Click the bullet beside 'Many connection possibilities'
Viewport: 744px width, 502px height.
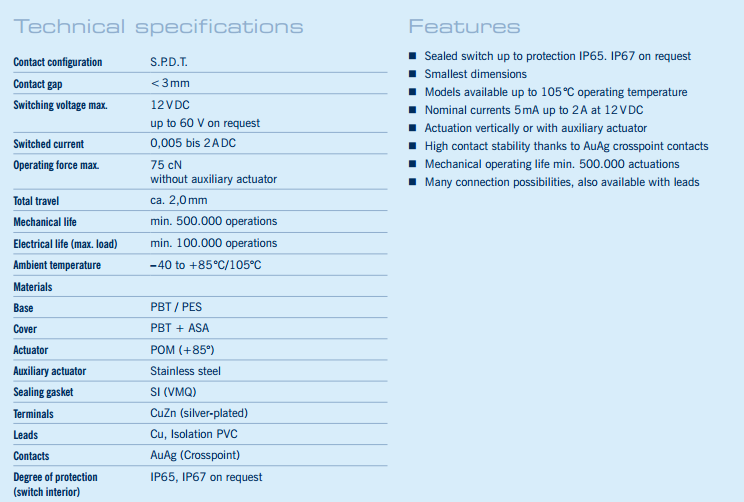(412, 182)
